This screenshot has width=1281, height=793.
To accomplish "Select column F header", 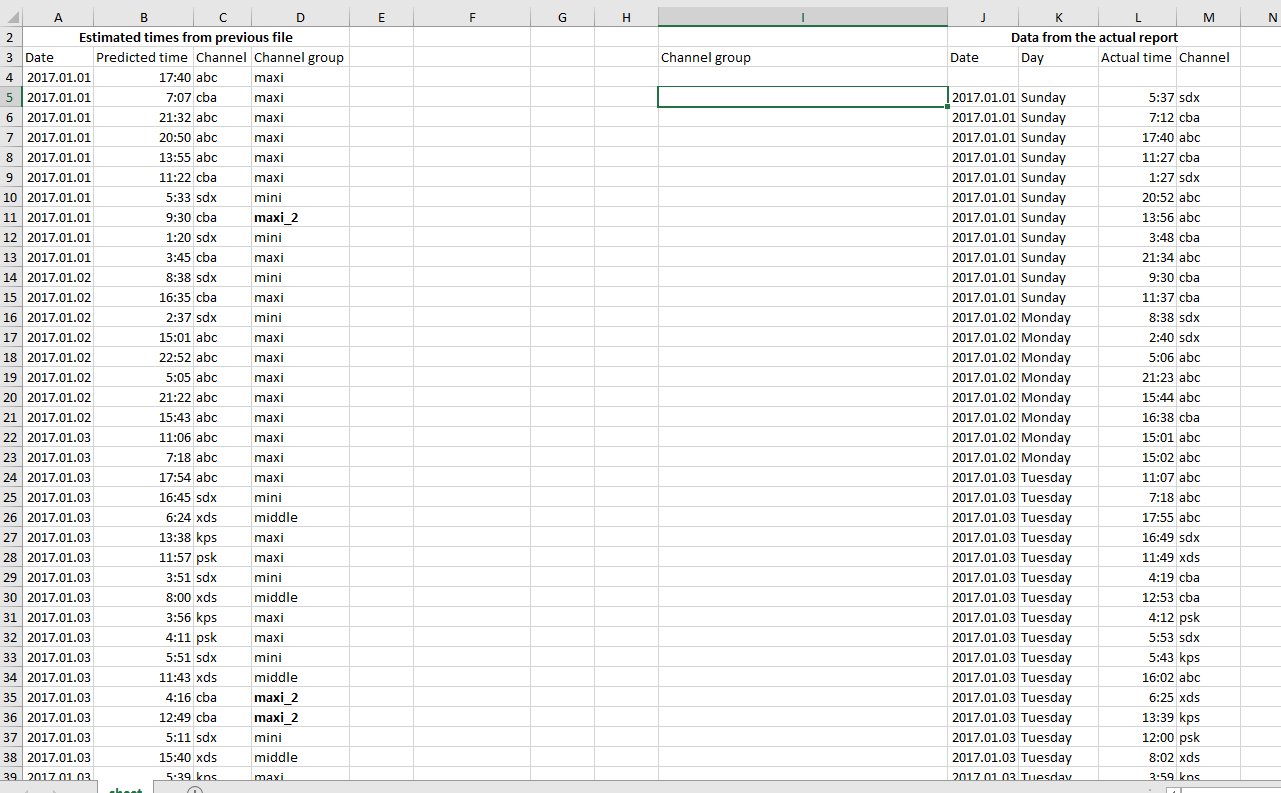I will coord(472,17).
